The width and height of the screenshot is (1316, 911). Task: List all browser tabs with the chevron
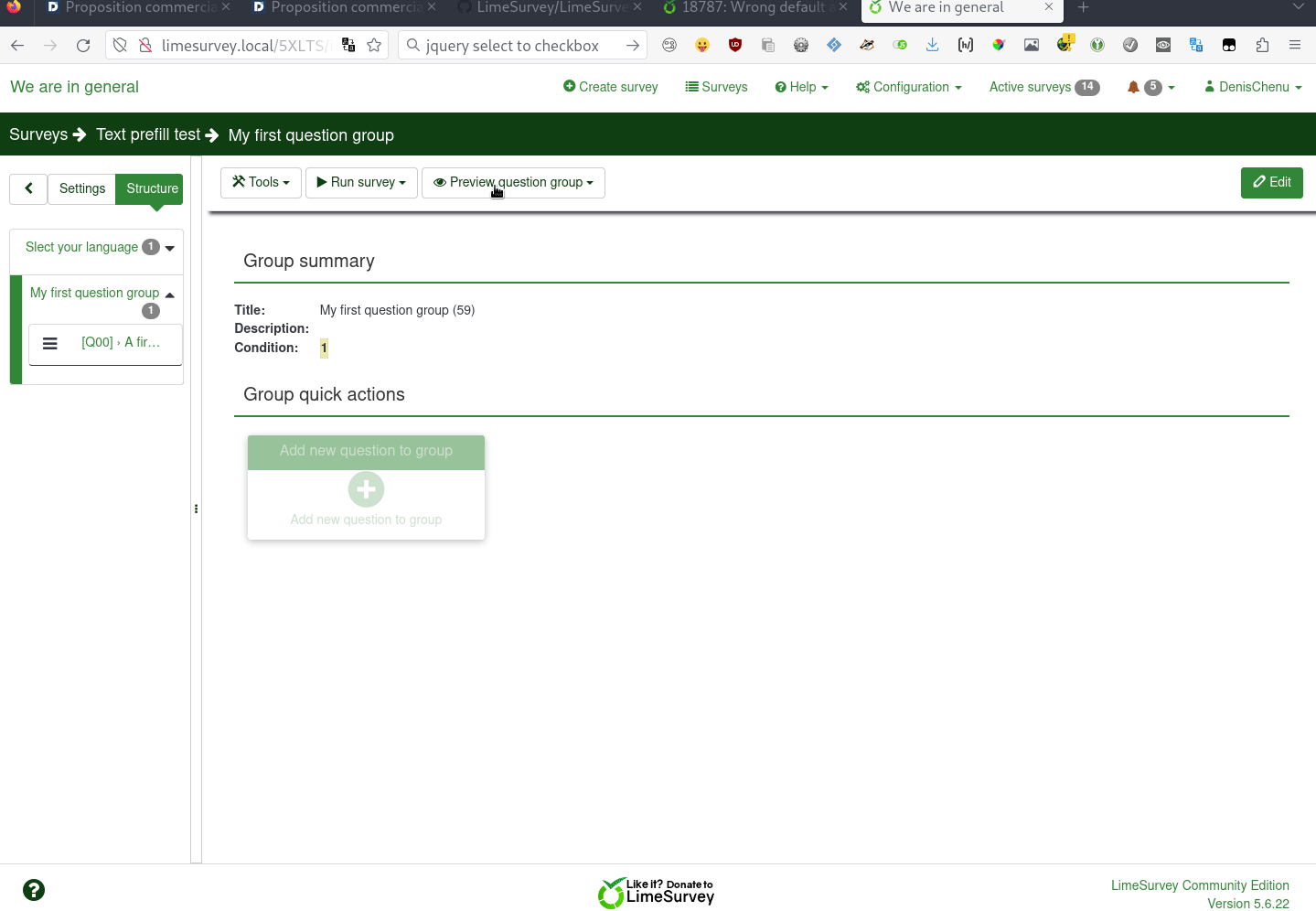click(x=1299, y=7)
